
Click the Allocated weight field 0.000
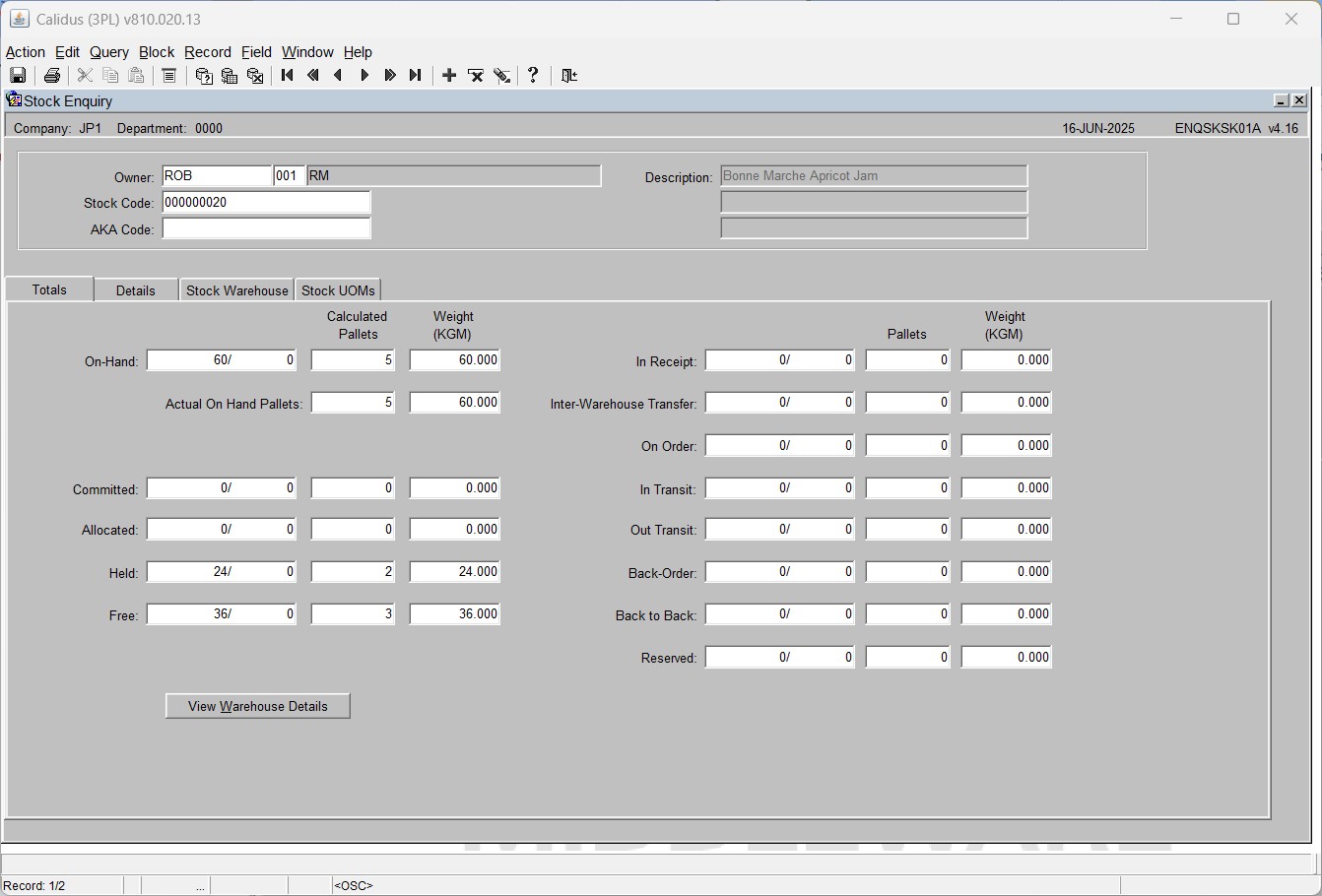tap(455, 530)
